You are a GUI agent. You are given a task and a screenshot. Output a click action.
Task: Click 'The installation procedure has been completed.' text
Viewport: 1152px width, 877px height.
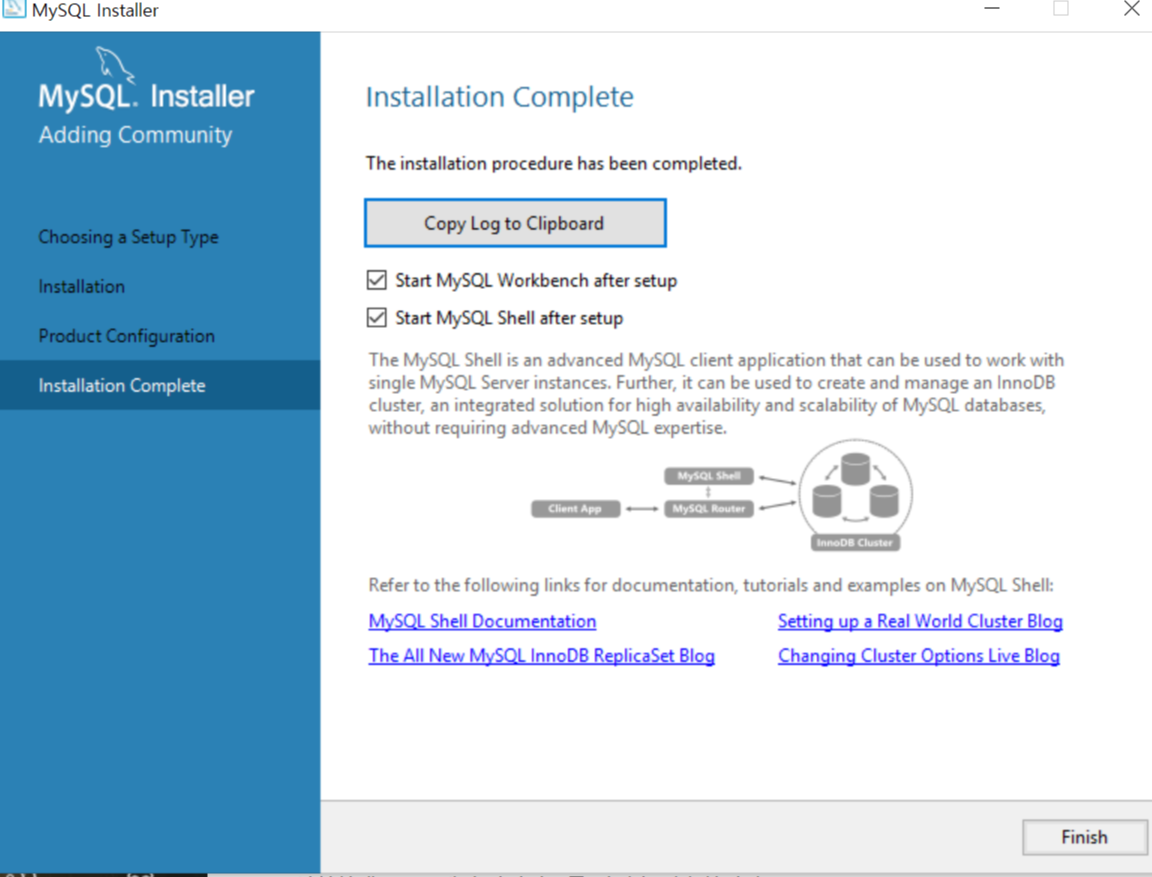click(554, 163)
